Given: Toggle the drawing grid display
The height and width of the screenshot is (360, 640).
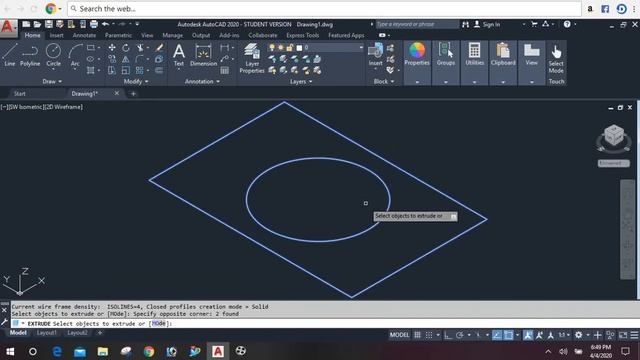Looking at the screenshot, I should pos(417,335).
